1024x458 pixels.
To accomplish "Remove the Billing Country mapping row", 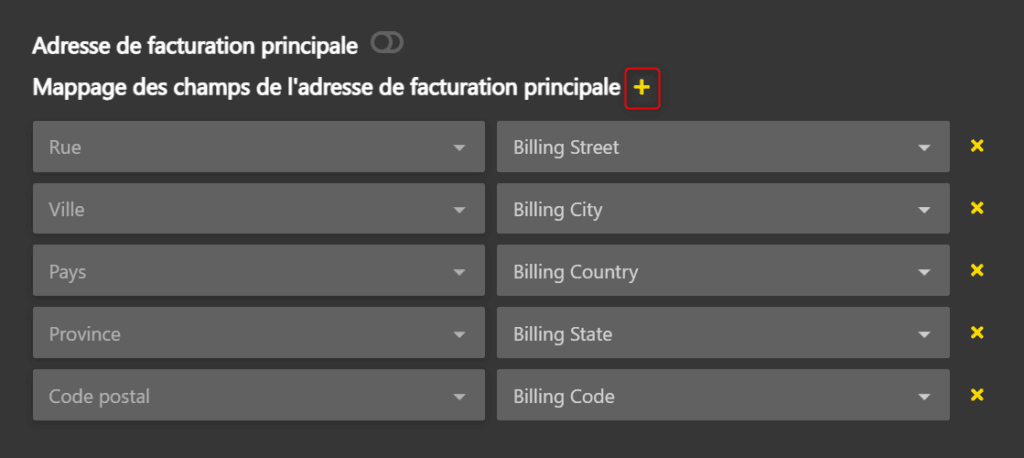I will [x=977, y=270].
